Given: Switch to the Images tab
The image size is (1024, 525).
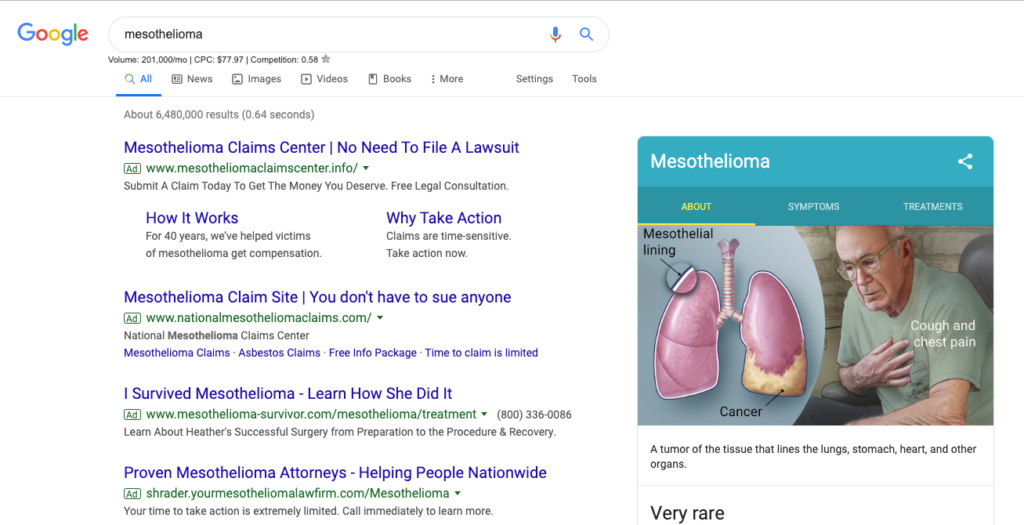Looking at the screenshot, I should 257,79.
